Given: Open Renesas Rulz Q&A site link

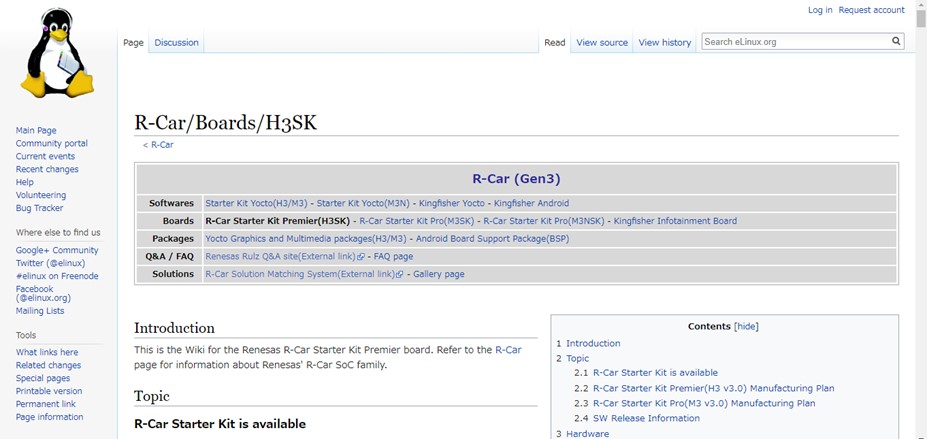Looking at the screenshot, I should click(281, 256).
